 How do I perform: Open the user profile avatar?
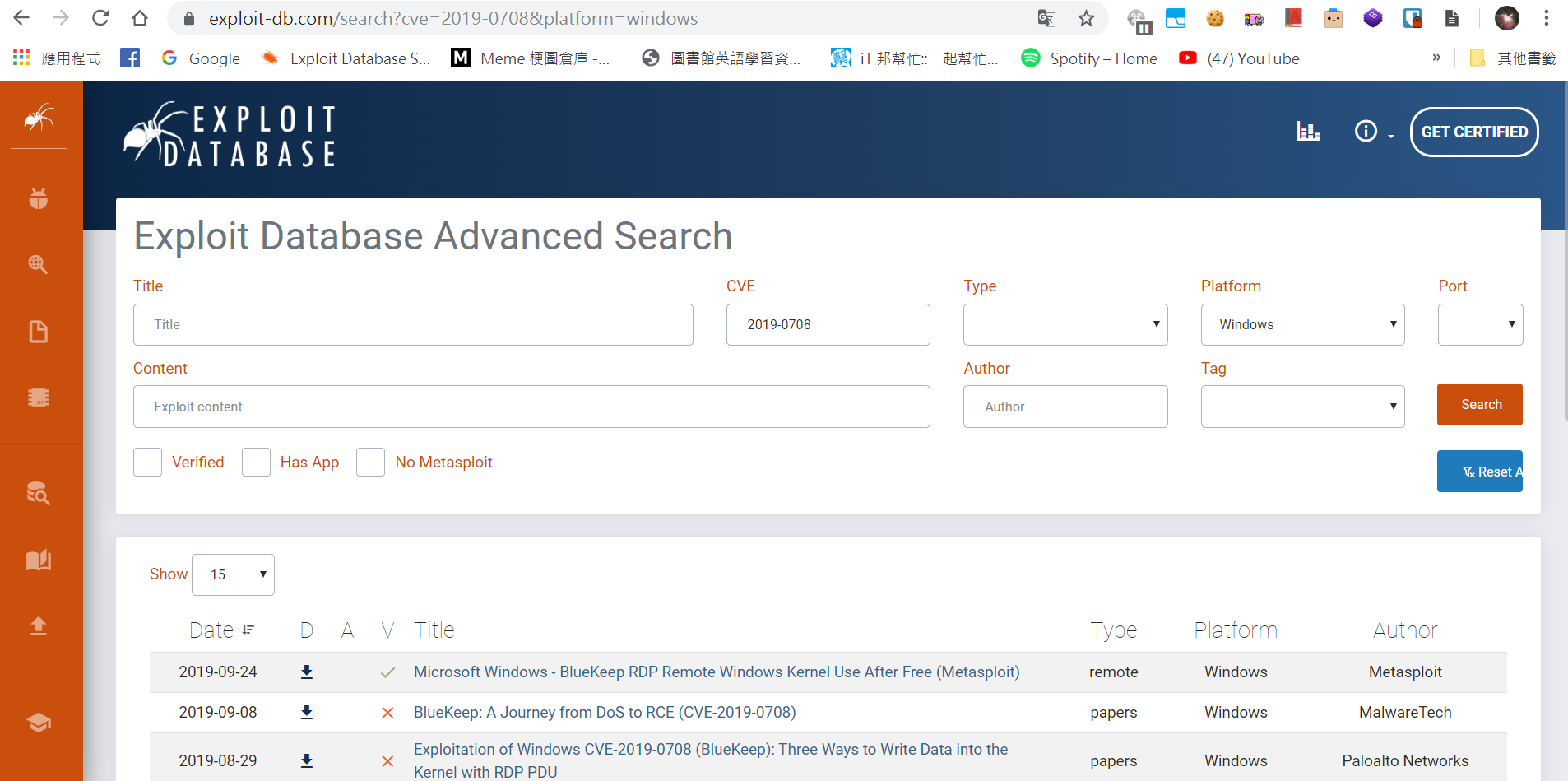click(1507, 18)
